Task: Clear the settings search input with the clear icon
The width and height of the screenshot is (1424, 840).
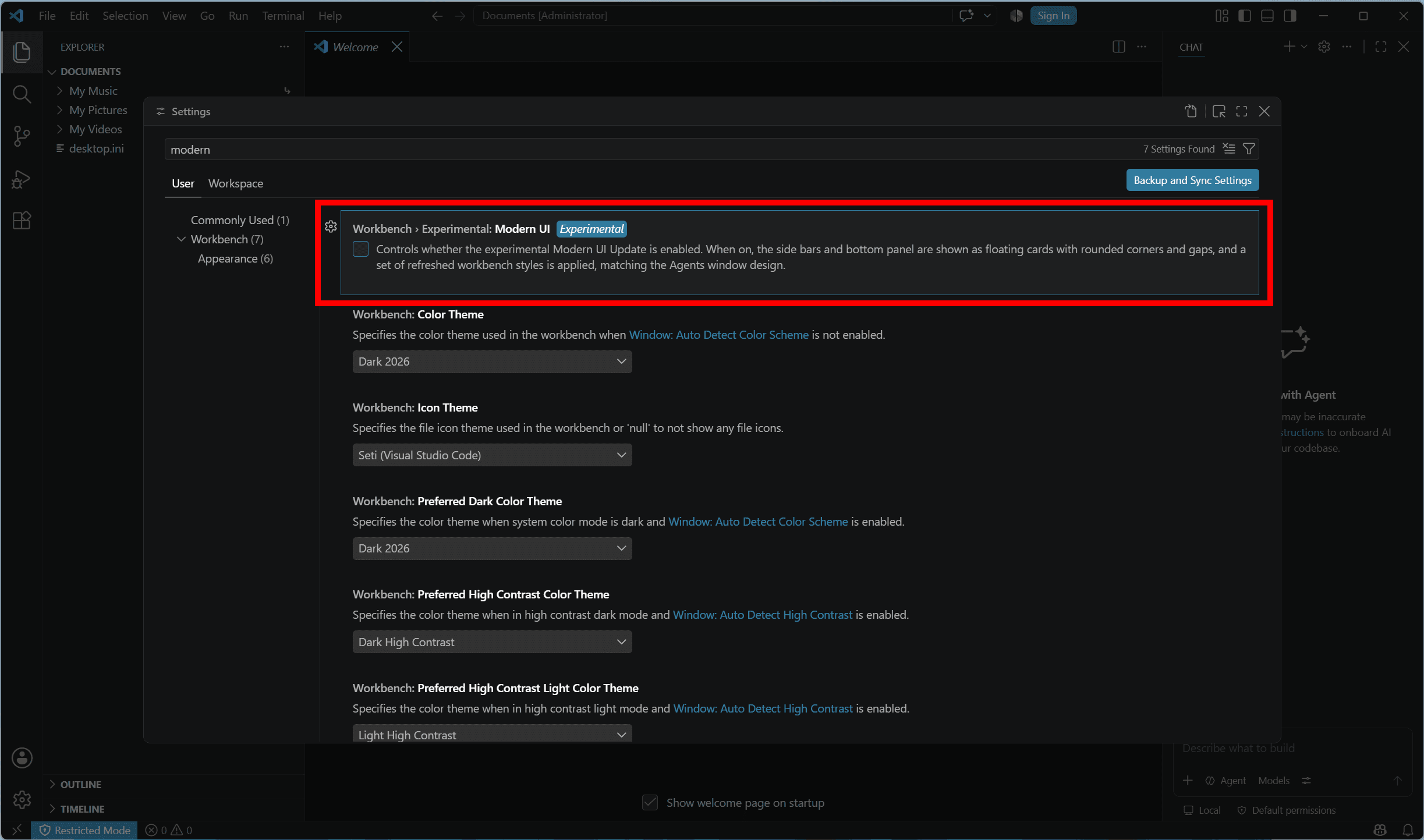Action: coord(1228,149)
